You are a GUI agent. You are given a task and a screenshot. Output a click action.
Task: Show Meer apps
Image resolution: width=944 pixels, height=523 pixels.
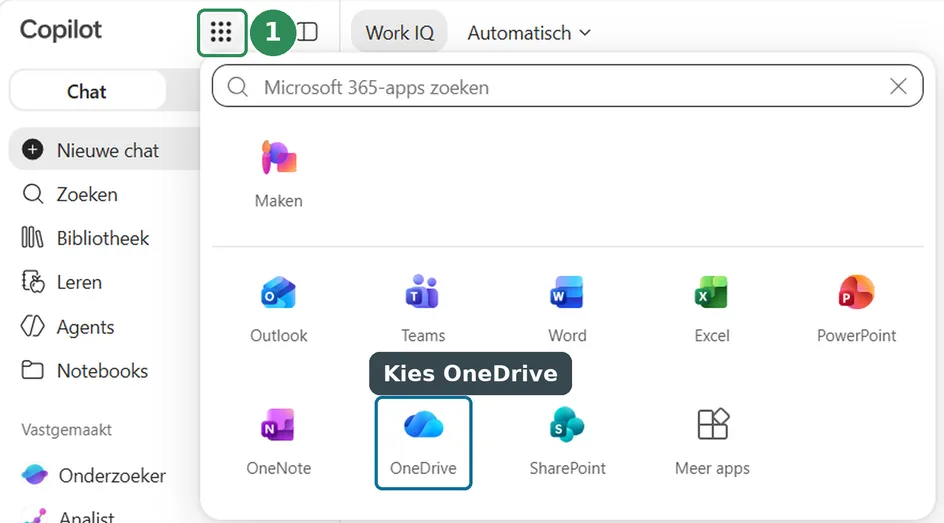(x=712, y=442)
